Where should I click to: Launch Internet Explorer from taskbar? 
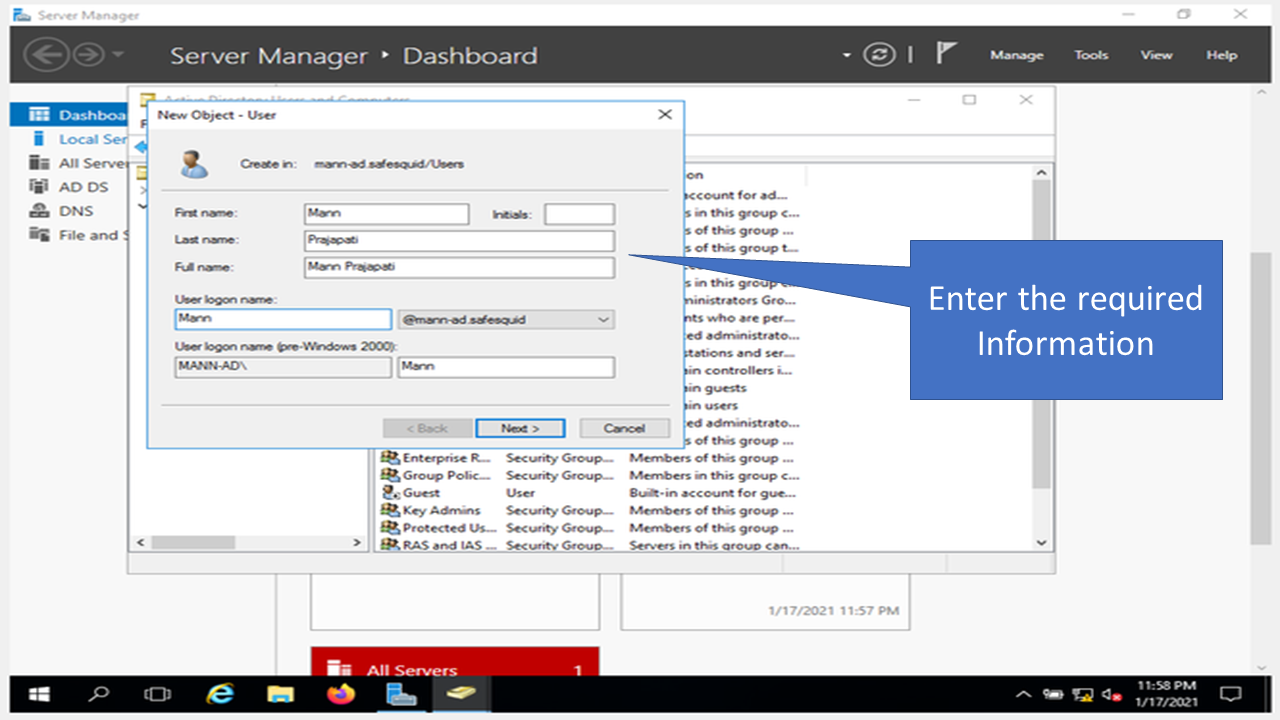click(x=219, y=694)
